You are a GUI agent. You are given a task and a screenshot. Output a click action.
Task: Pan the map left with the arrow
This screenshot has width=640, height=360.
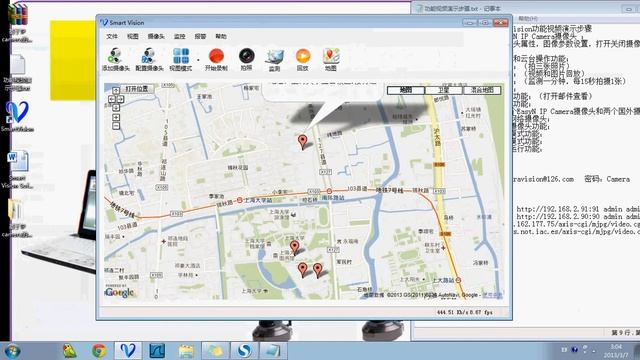click(x=111, y=99)
